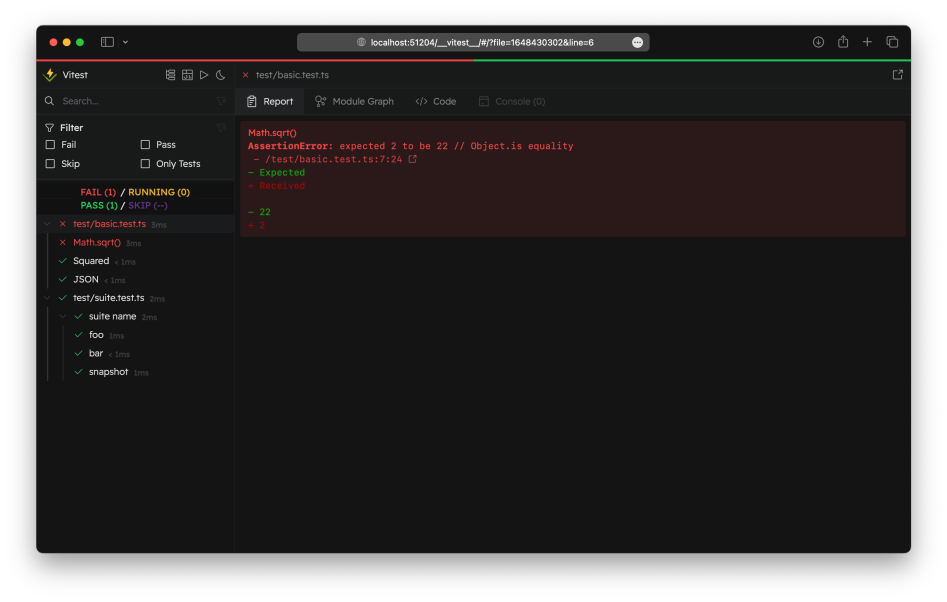Screen dimensions: 947x602
Task: Open the Safari sidebar dropdown chevron
Action: [126, 42]
